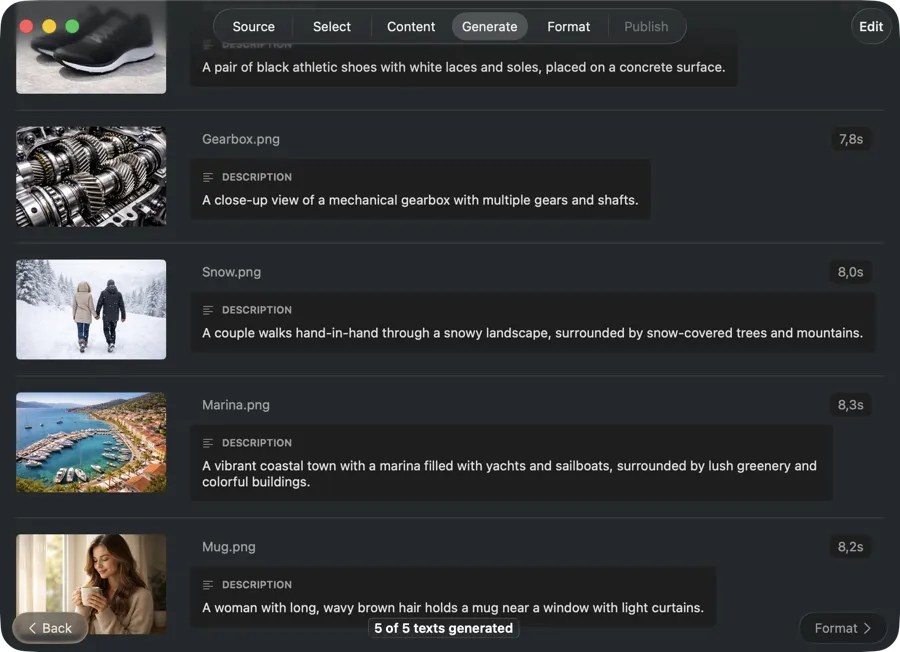Screen dimensions: 900x652
Task: Click the Publish step
Action: coord(646,26)
